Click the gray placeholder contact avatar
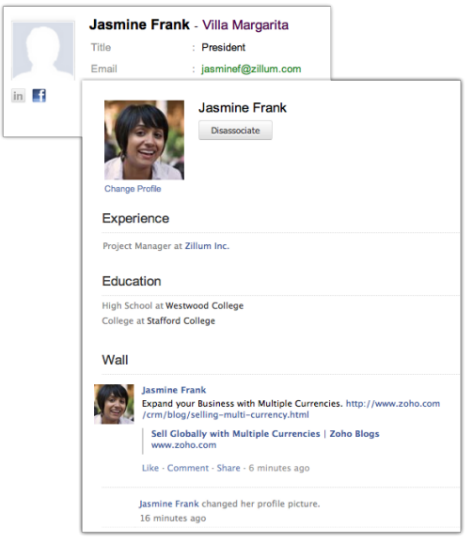 pyautogui.click(x=43, y=51)
